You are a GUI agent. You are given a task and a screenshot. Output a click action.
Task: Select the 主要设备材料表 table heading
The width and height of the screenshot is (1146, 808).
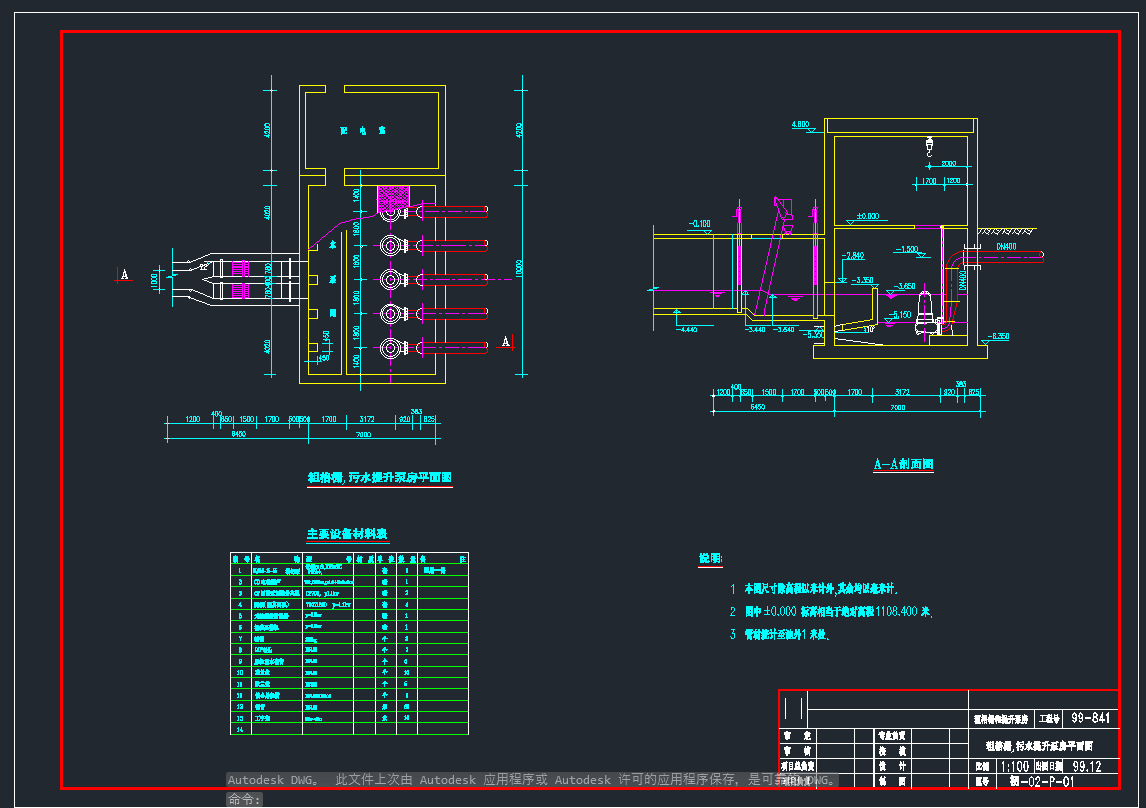347,534
